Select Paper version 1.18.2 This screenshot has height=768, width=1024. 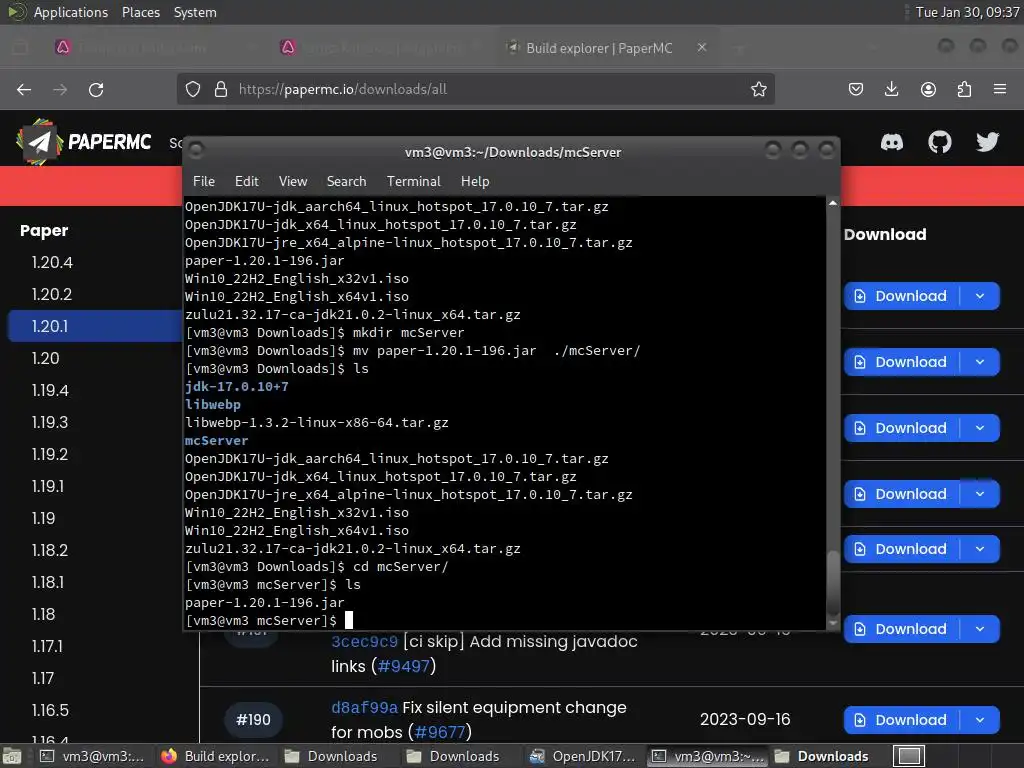point(50,551)
